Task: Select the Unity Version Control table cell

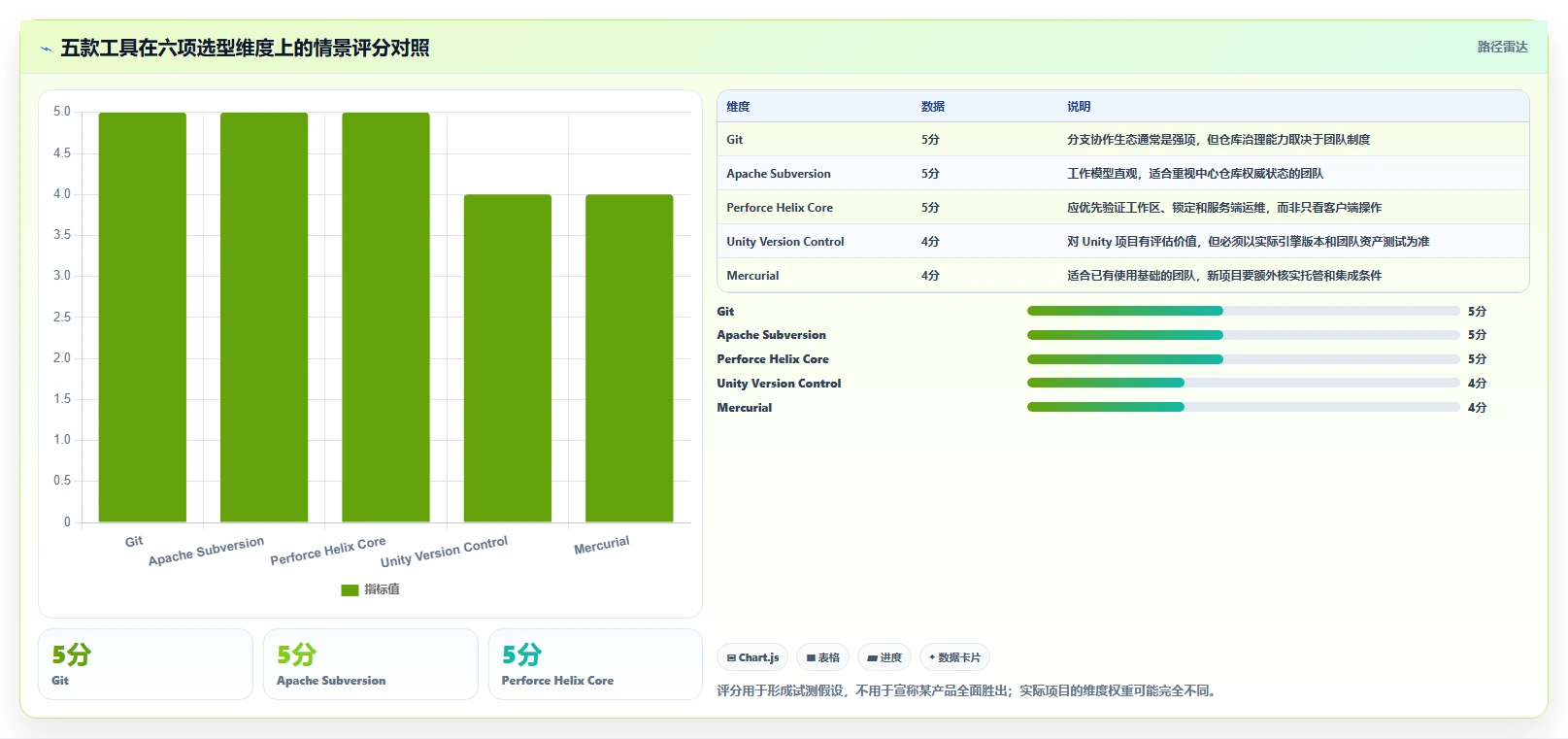Action: pos(785,242)
